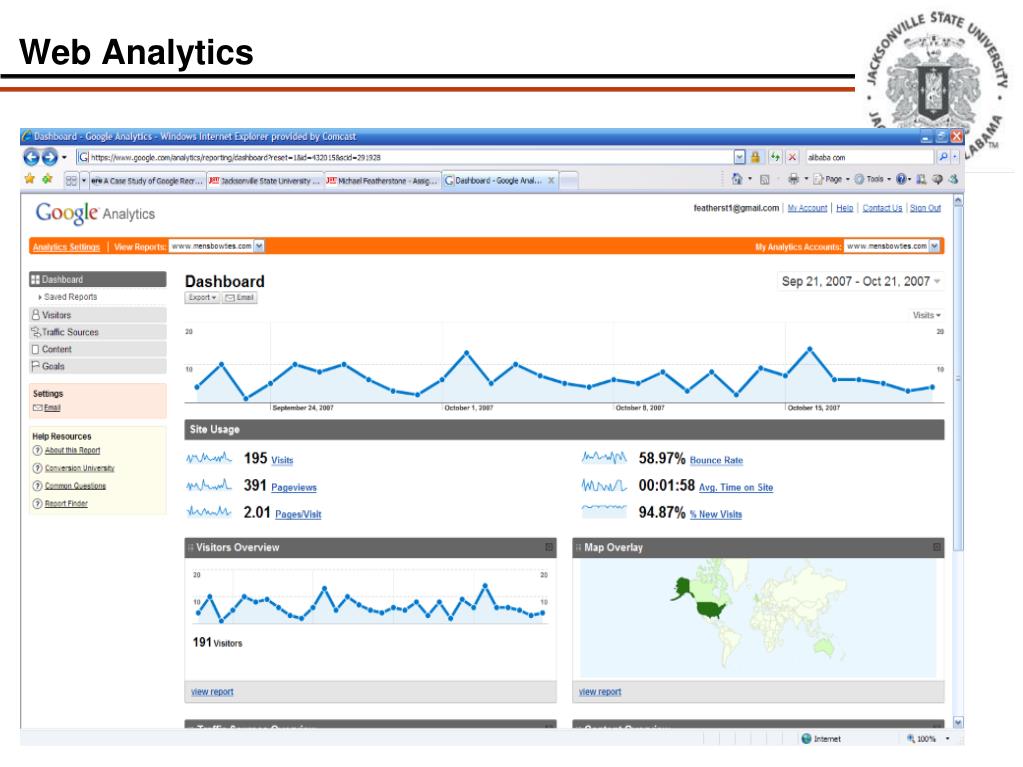Click view report under Map Overlay

[600, 691]
